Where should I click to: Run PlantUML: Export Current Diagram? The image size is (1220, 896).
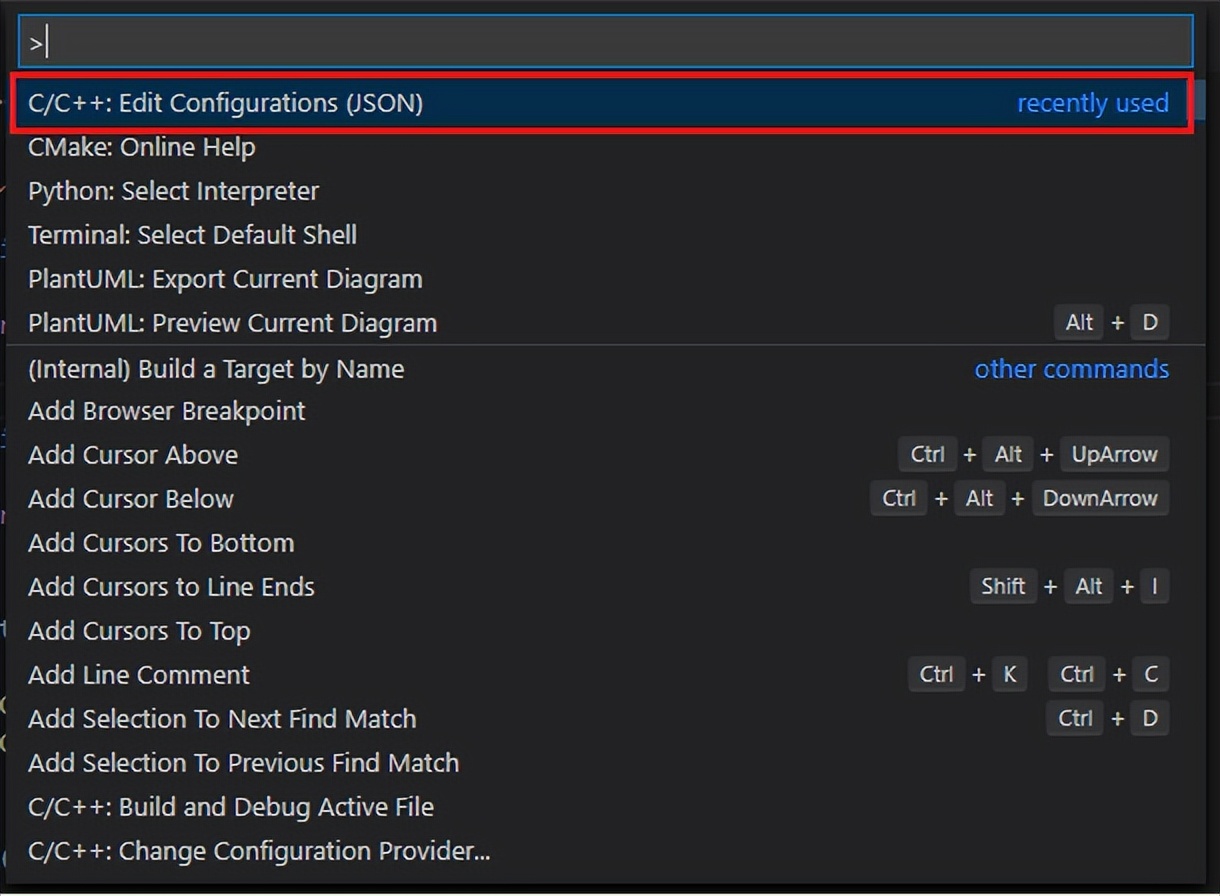225,279
